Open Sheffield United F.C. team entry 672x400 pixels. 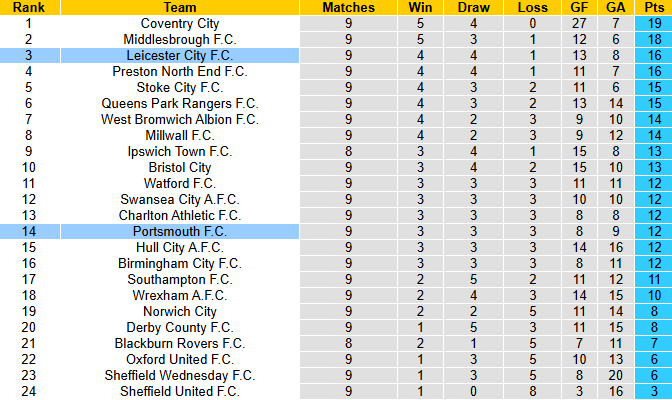click(180, 391)
